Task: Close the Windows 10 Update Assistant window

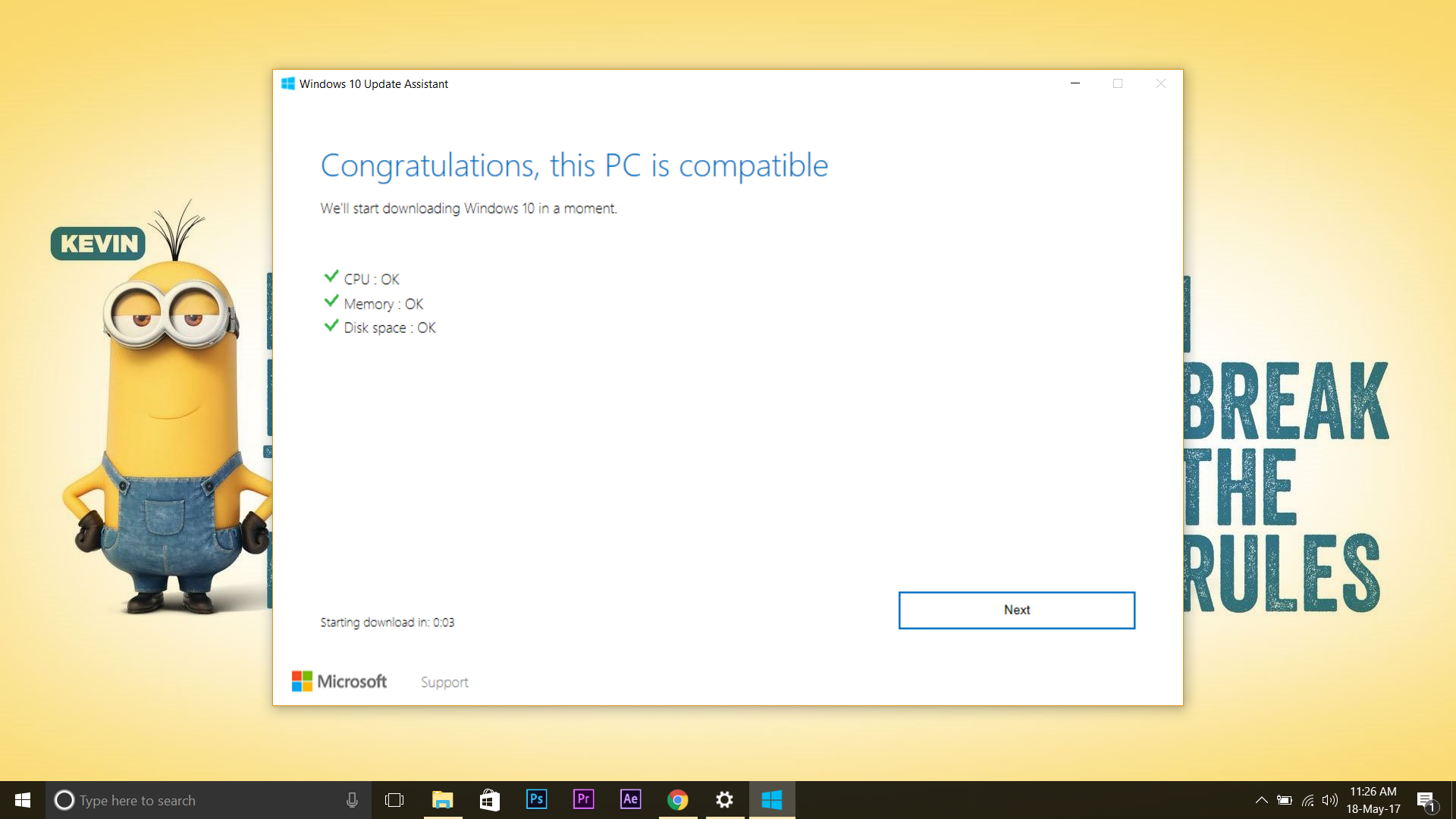Action: point(1160,83)
